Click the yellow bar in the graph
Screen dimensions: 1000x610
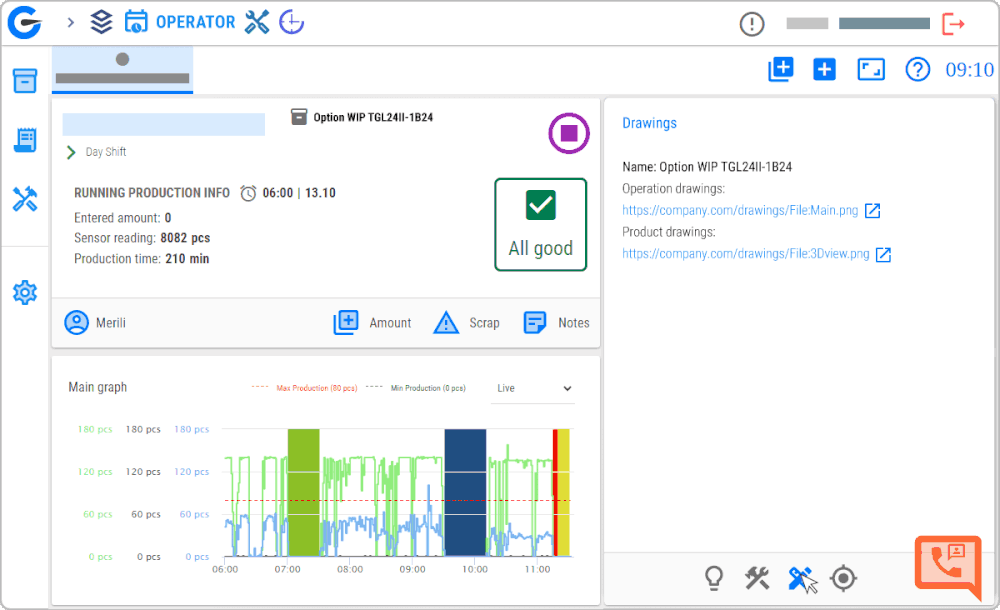pyautogui.click(x=564, y=492)
